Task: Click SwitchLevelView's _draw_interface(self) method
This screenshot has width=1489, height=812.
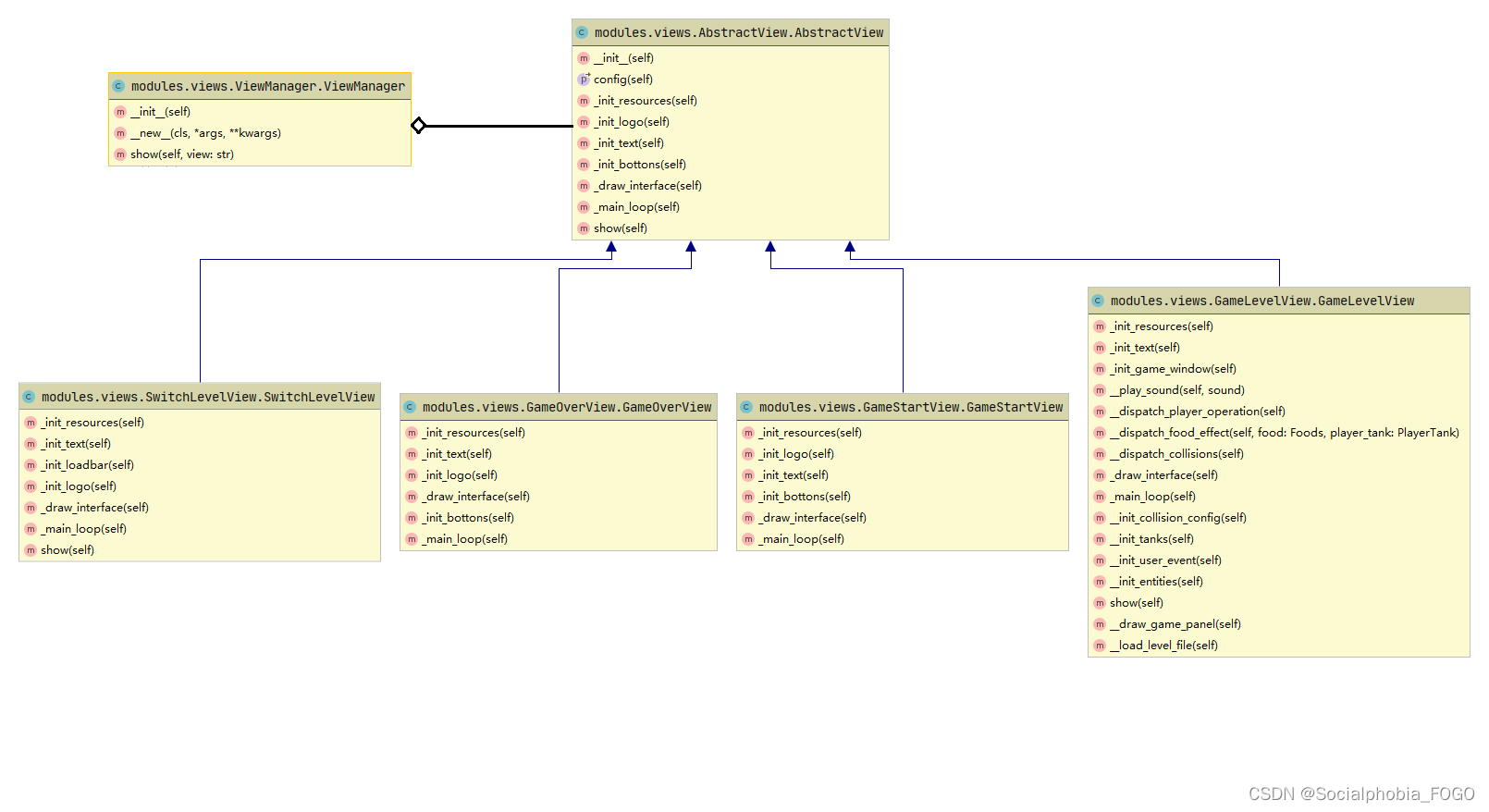Action: pos(94,508)
